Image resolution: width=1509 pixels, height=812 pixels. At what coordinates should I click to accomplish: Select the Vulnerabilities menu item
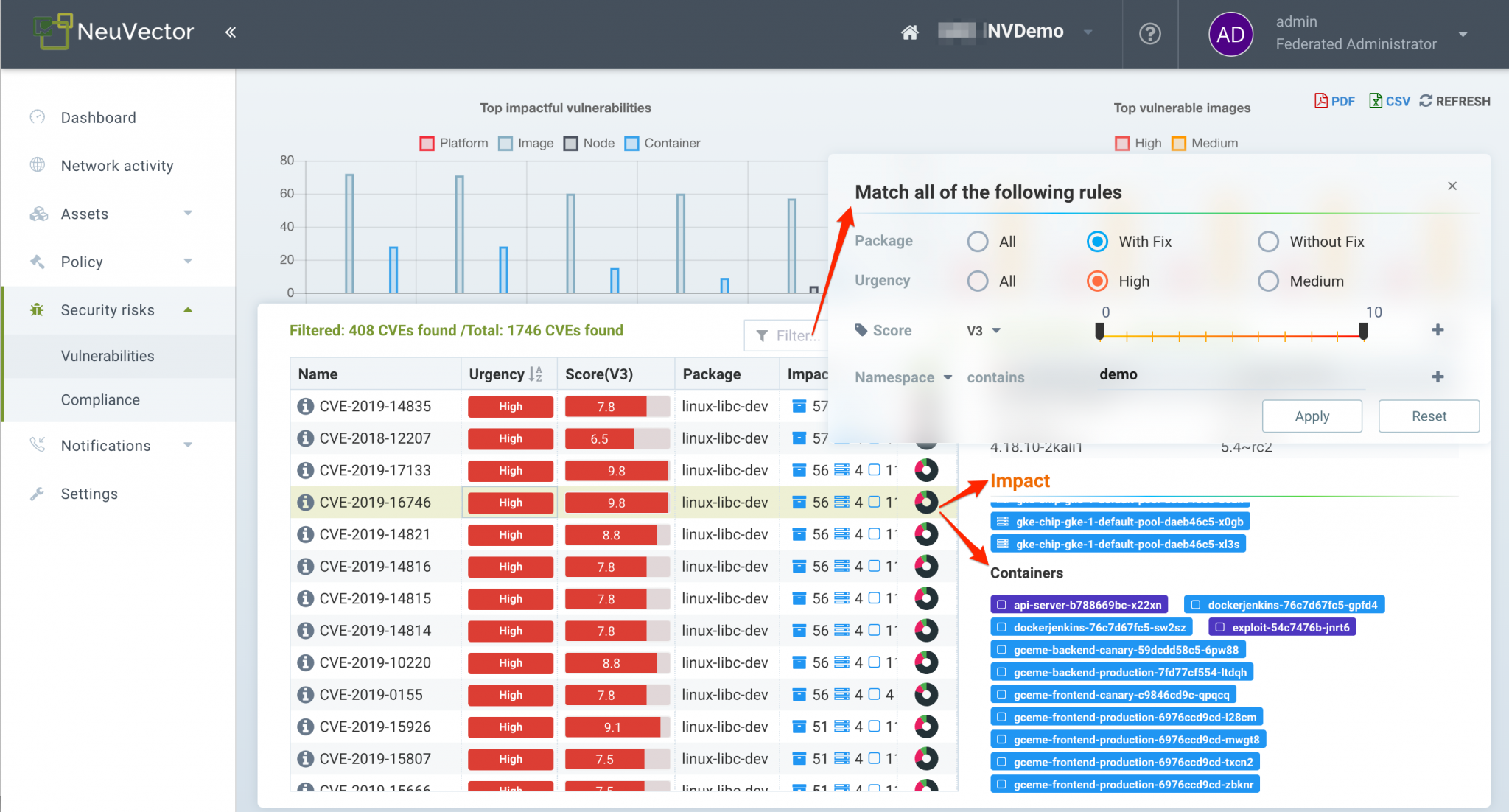[107, 356]
